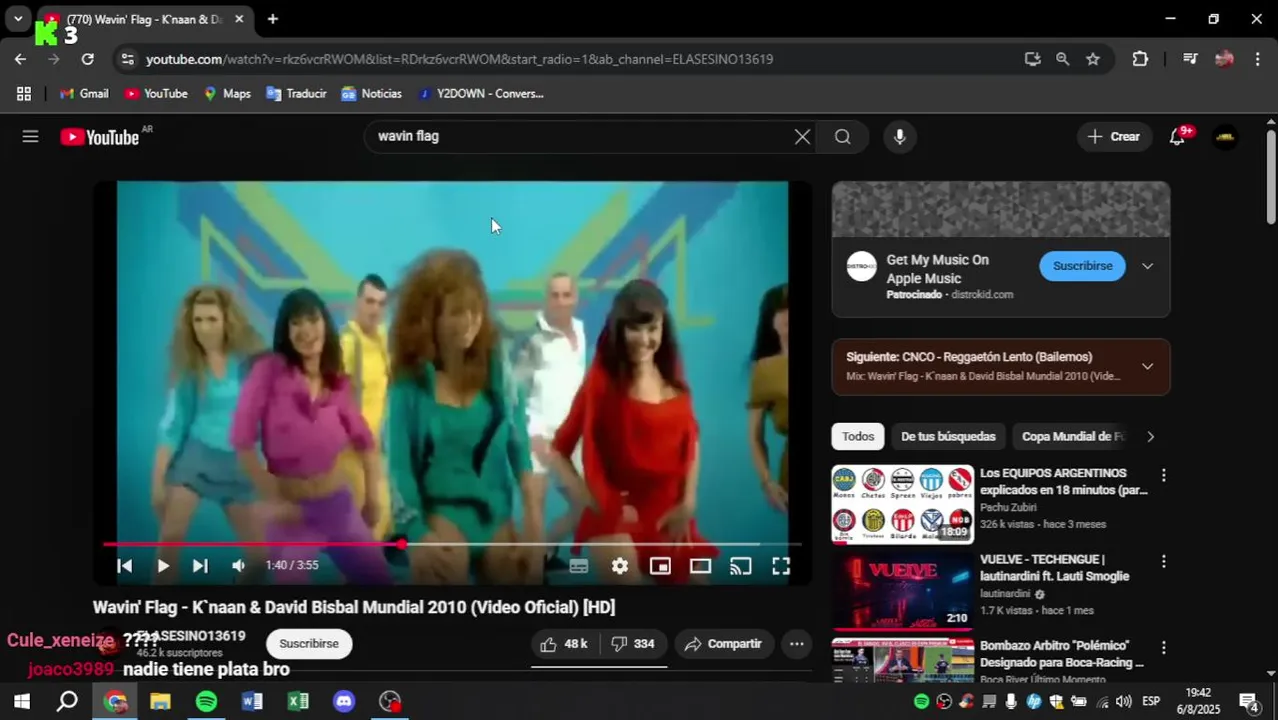The height and width of the screenshot is (720, 1278).
Task: Select 'De tus búsquedas' filter chip
Action: [x=948, y=436]
